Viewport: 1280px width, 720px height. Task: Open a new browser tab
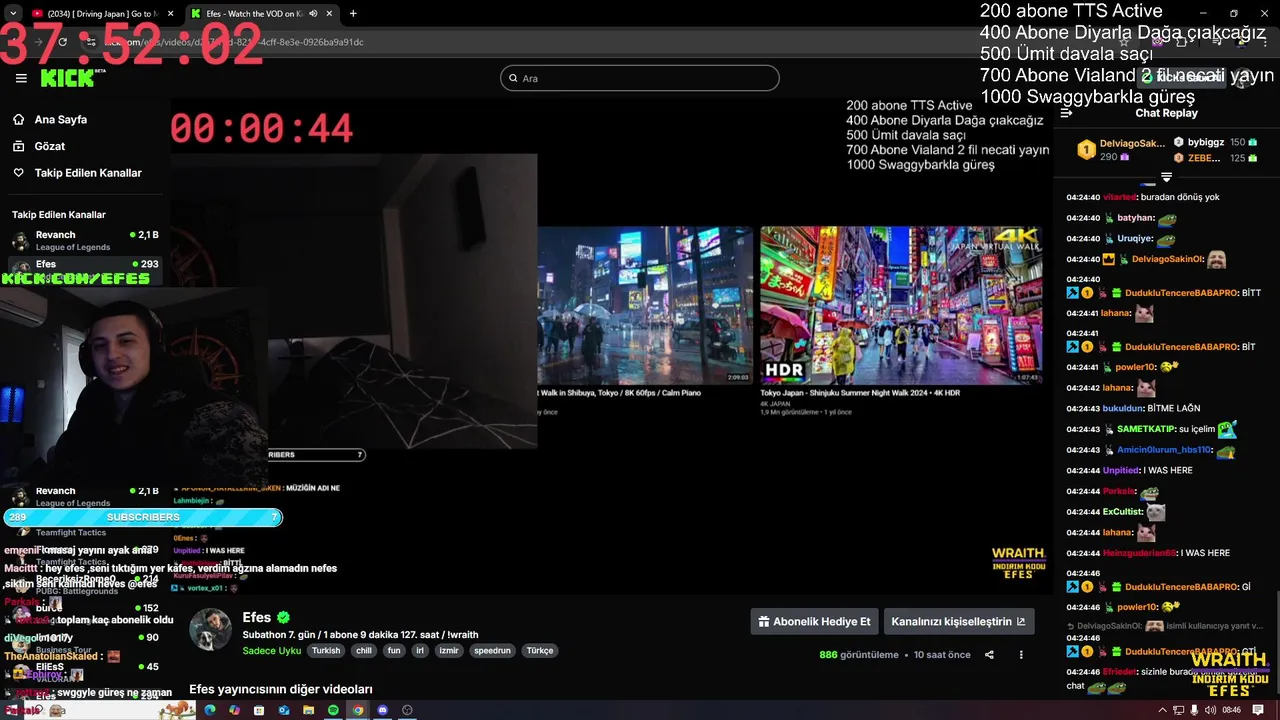[353, 14]
